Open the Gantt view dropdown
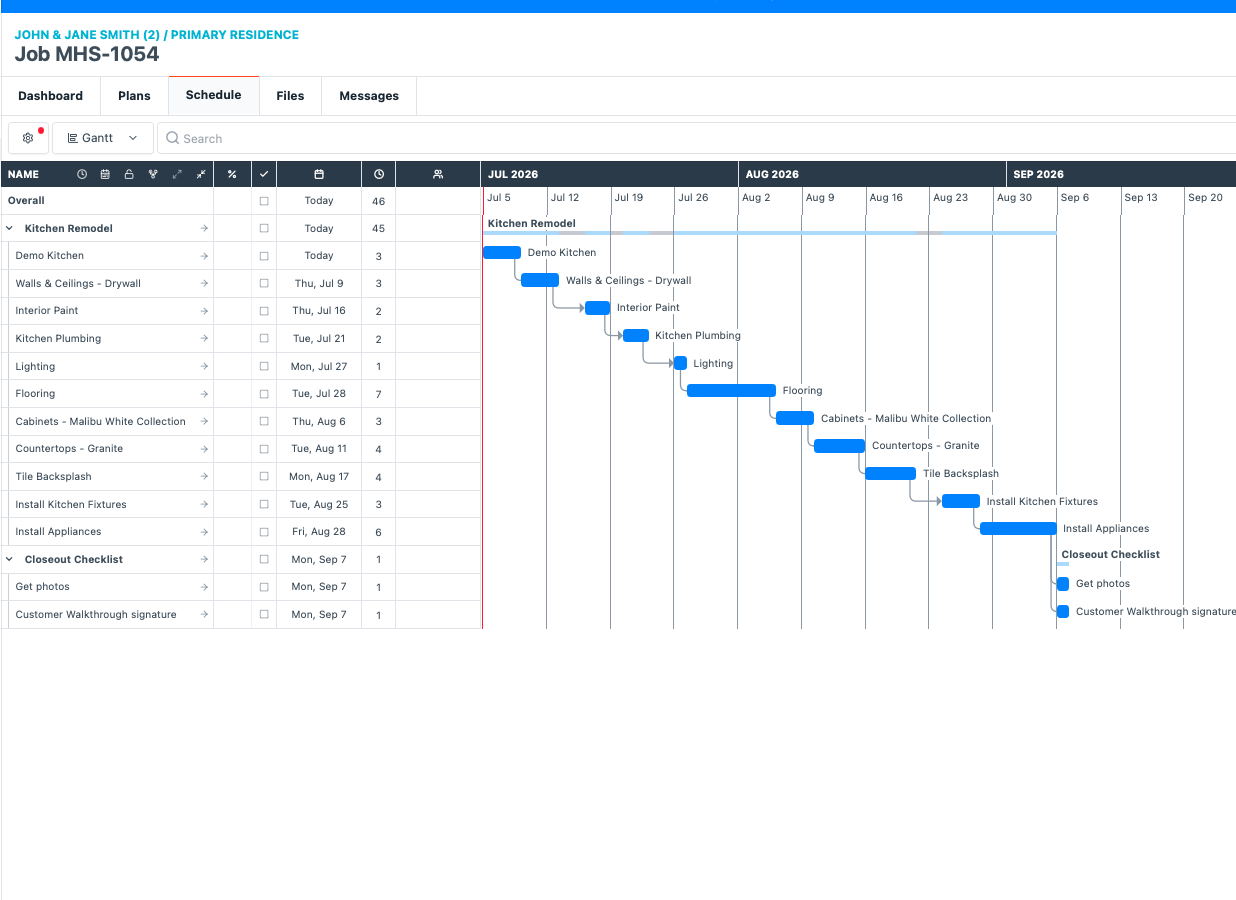This screenshot has height=900, width=1236. pyautogui.click(x=103, y=138)
